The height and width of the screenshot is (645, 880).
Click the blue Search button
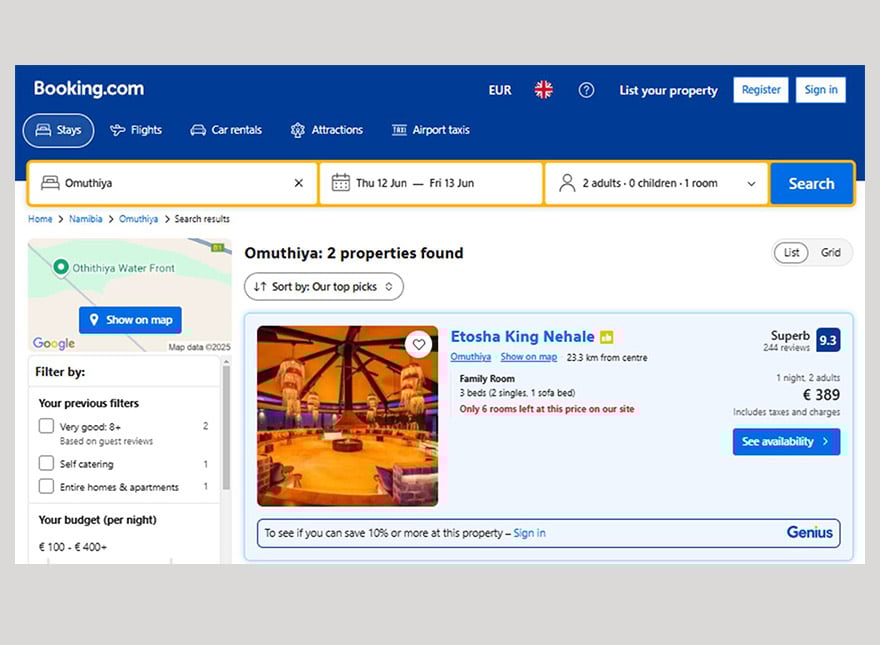point(812,184)
